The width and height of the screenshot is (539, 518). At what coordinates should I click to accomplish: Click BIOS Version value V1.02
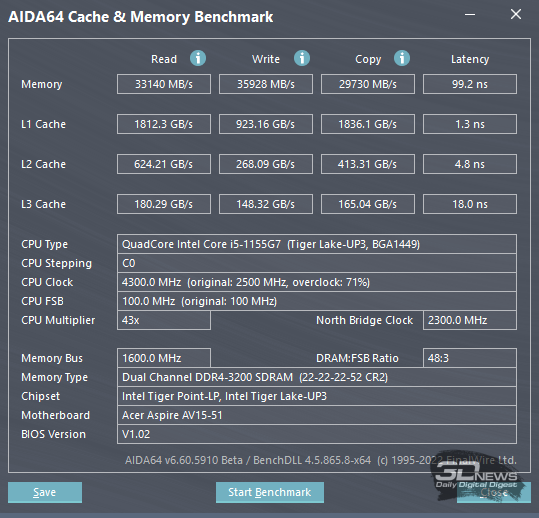317,434
